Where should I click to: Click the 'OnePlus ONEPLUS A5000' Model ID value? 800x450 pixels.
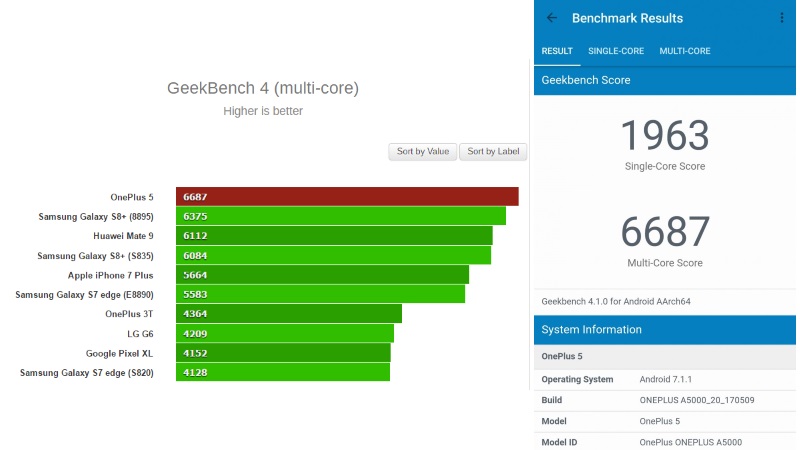click(x=691, y=442)
